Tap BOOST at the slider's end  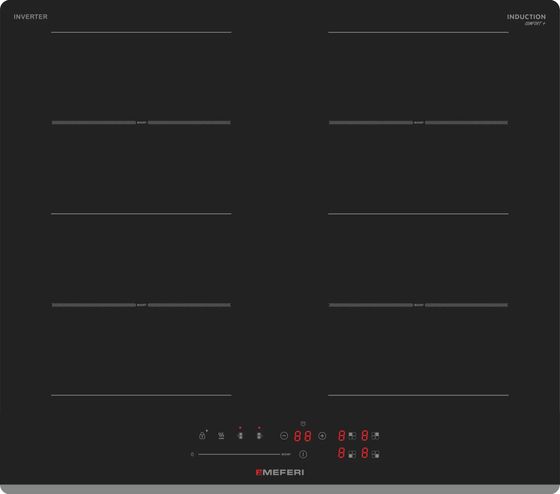click(x=286, y=454)
